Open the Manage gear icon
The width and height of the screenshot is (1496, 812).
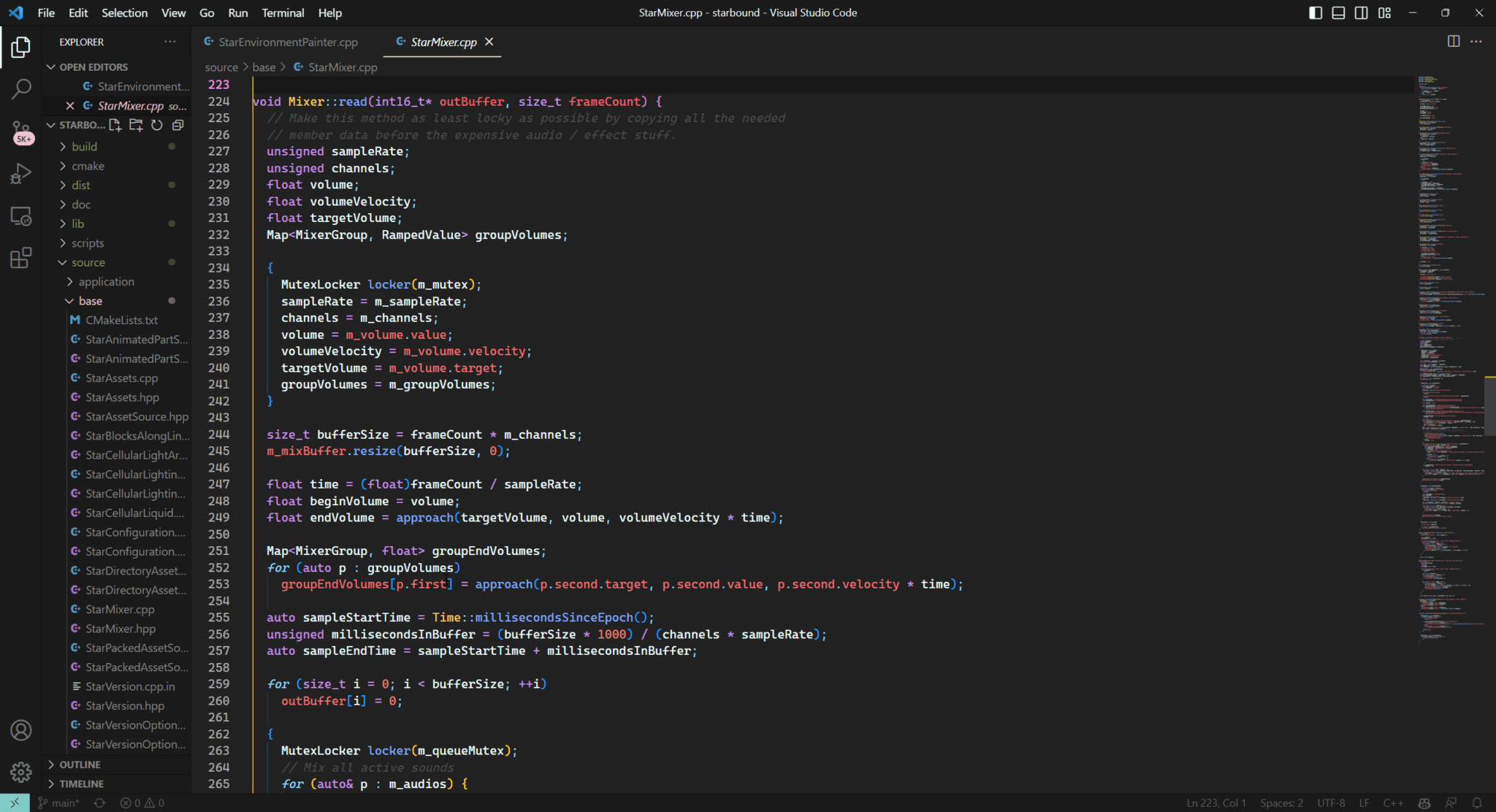click(x=21, y=772)
